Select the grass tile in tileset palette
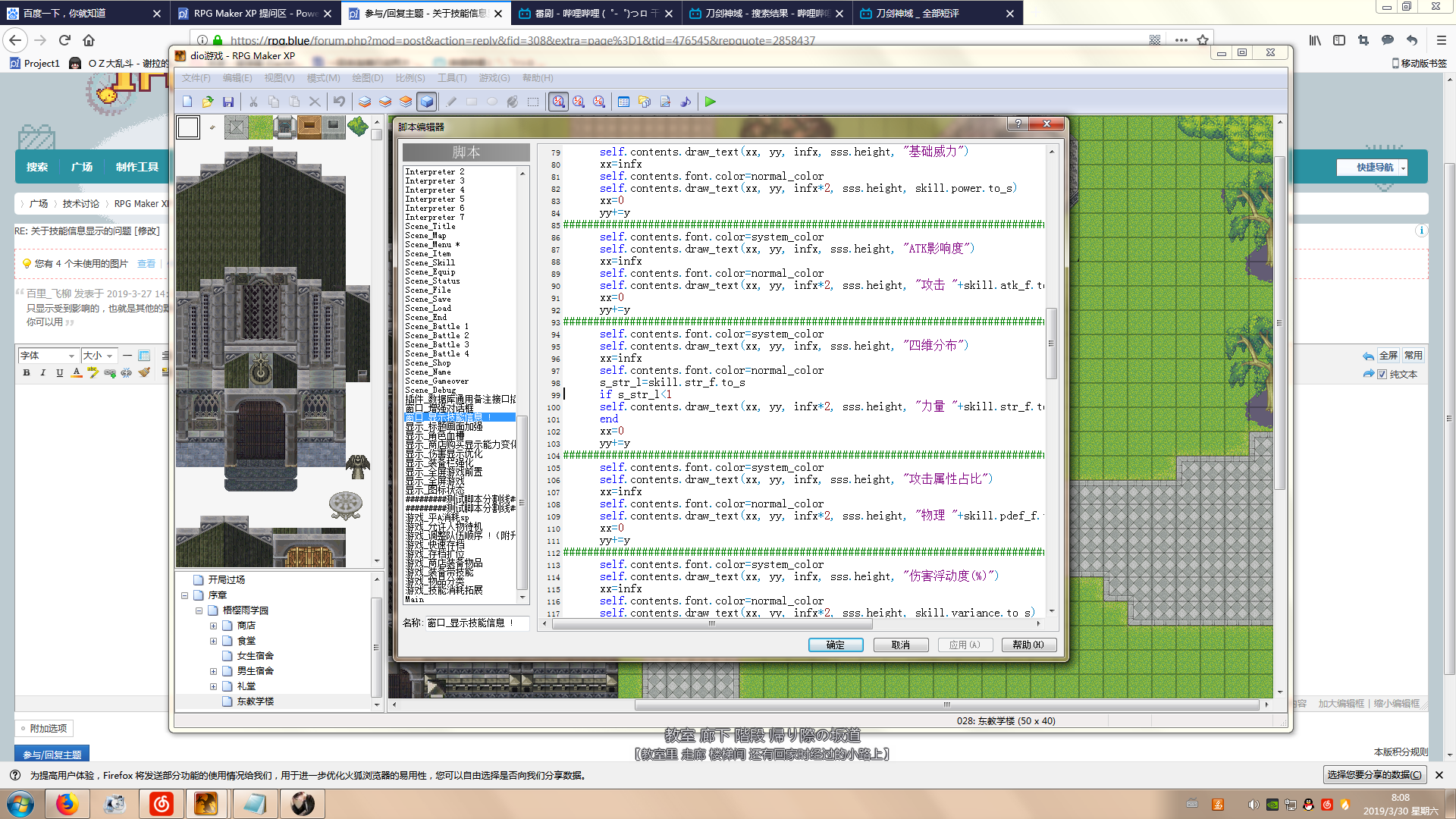 [260, 127]
